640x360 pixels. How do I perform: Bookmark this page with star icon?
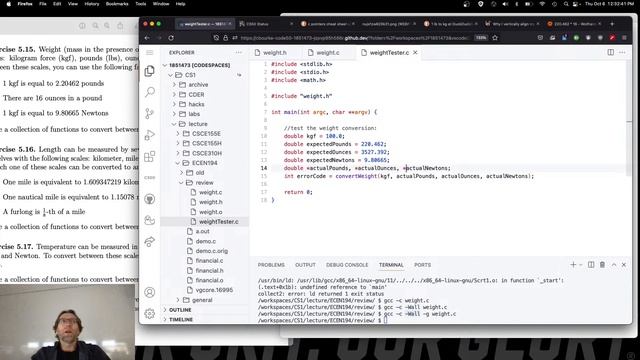tap(495, 38)
